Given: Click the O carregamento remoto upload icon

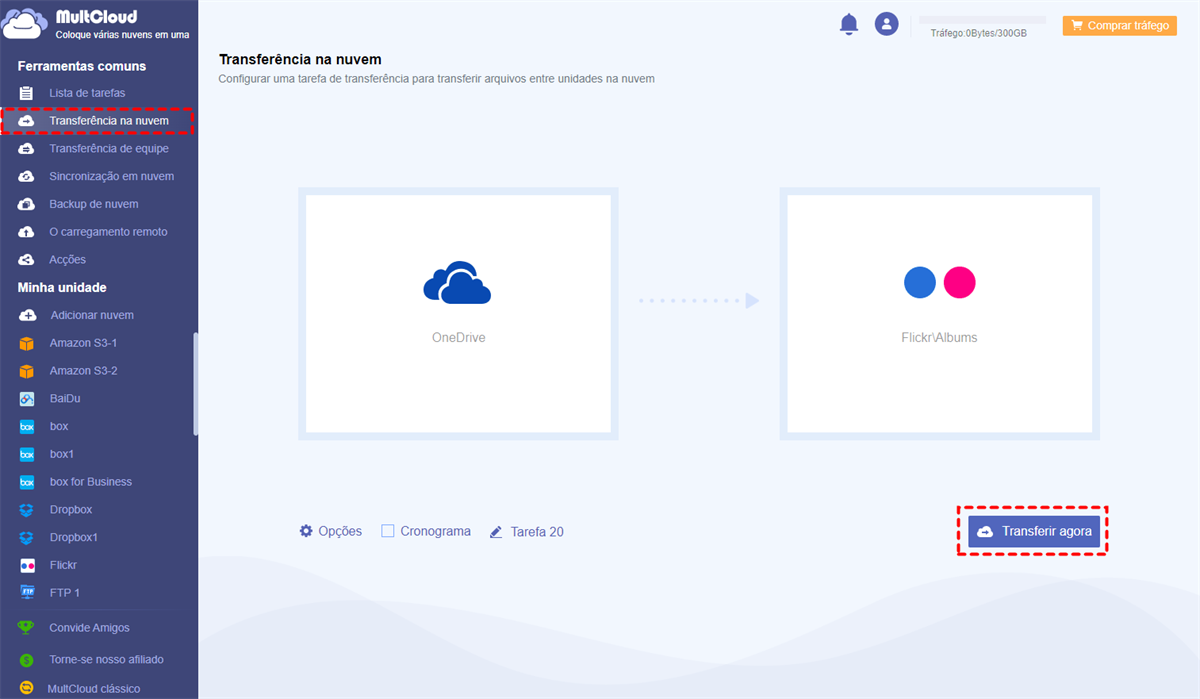Looking at the screenshot, I should (x=27, y=232).
